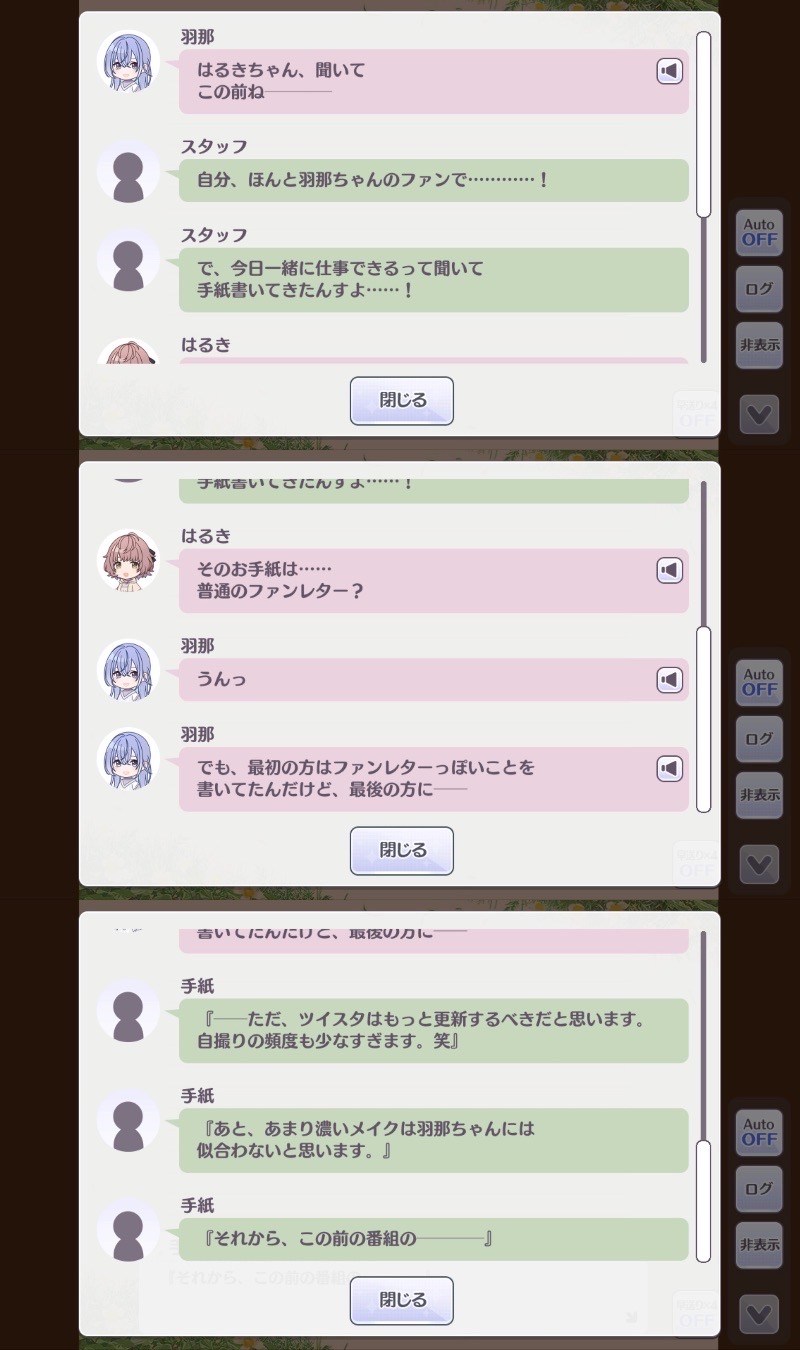Toggle Auto OFF in the bottom panel
The height and width of the screenshot is (1350, 800).
[x=759, y=1132]
